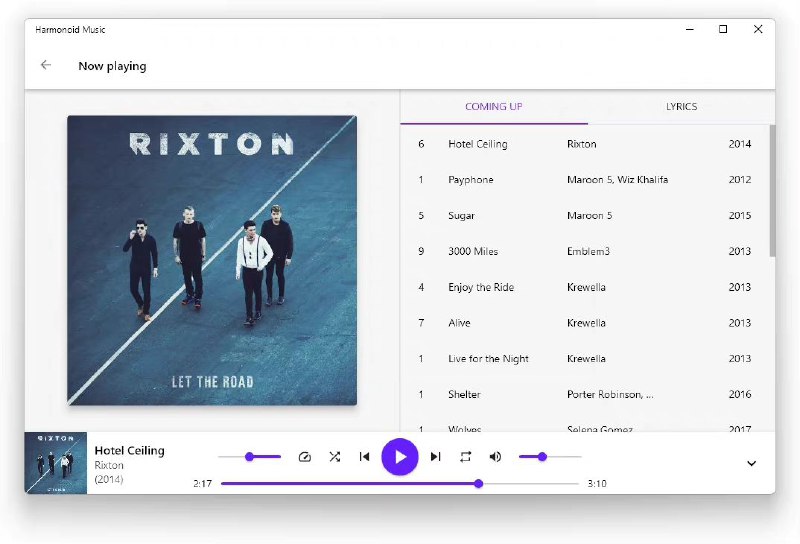The height and width of the screenshot is (544, 800).
Task: Switch to the Lyrics tab
Action: click(x=681, y=107)
